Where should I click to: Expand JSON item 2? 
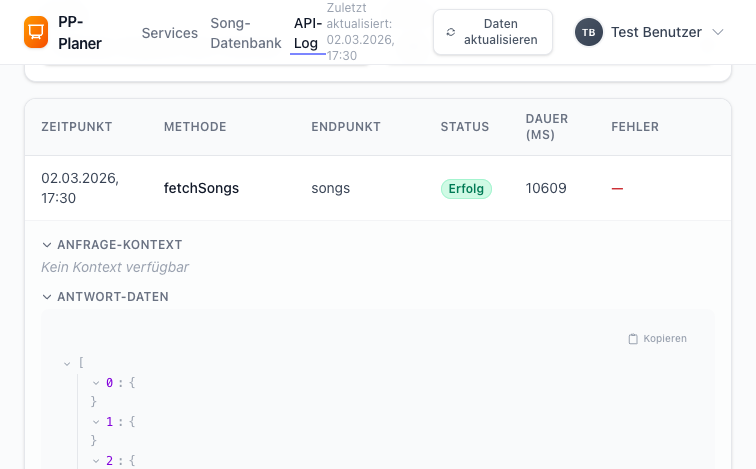coord(96,460)
